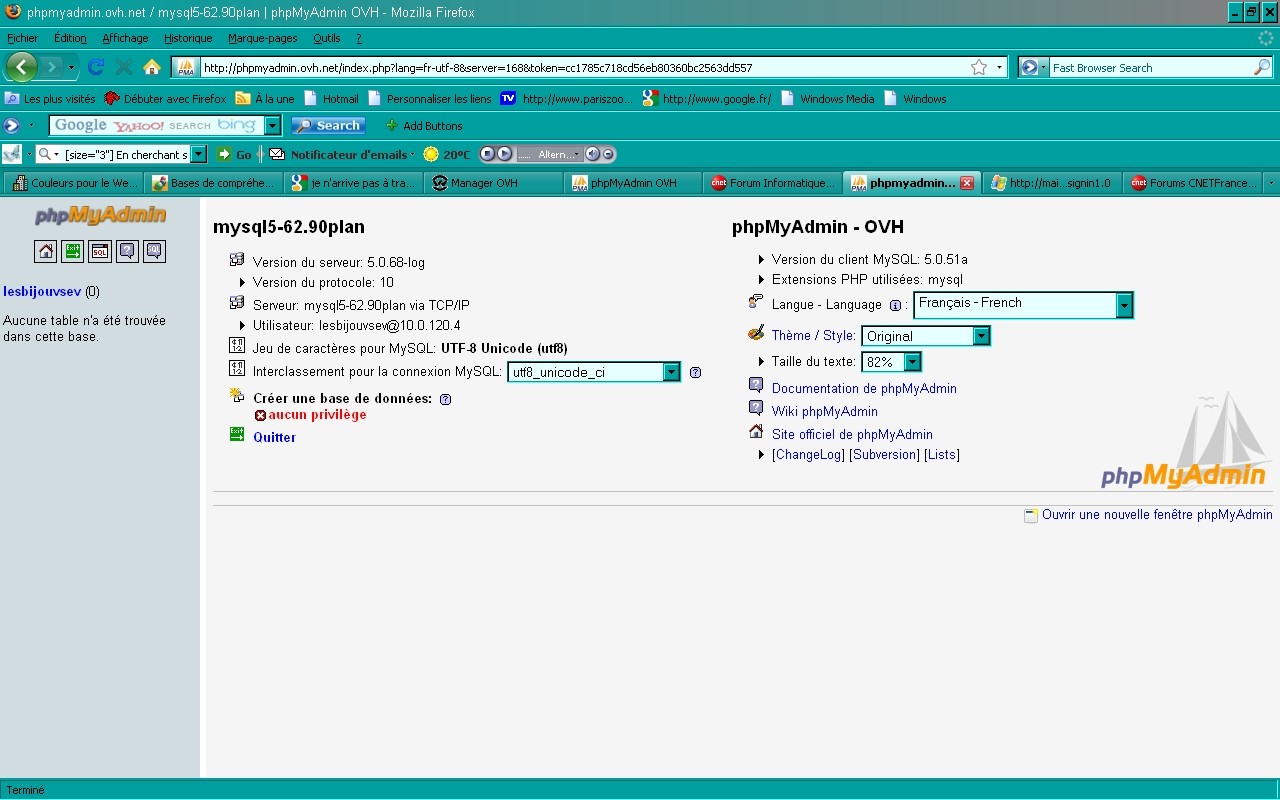Click the Thème / Style link
This screenshot has width=1280, height=800.
pos(813,335)
